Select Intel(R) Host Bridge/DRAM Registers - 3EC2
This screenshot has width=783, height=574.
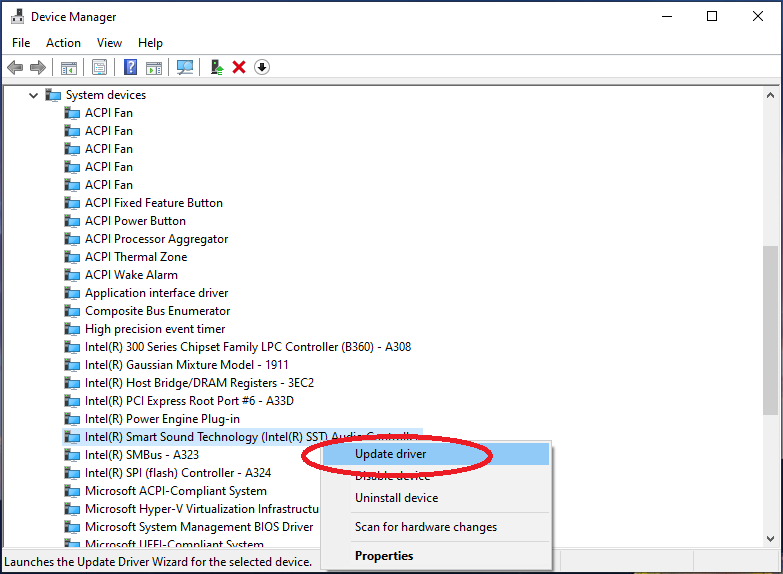(199, 383)
